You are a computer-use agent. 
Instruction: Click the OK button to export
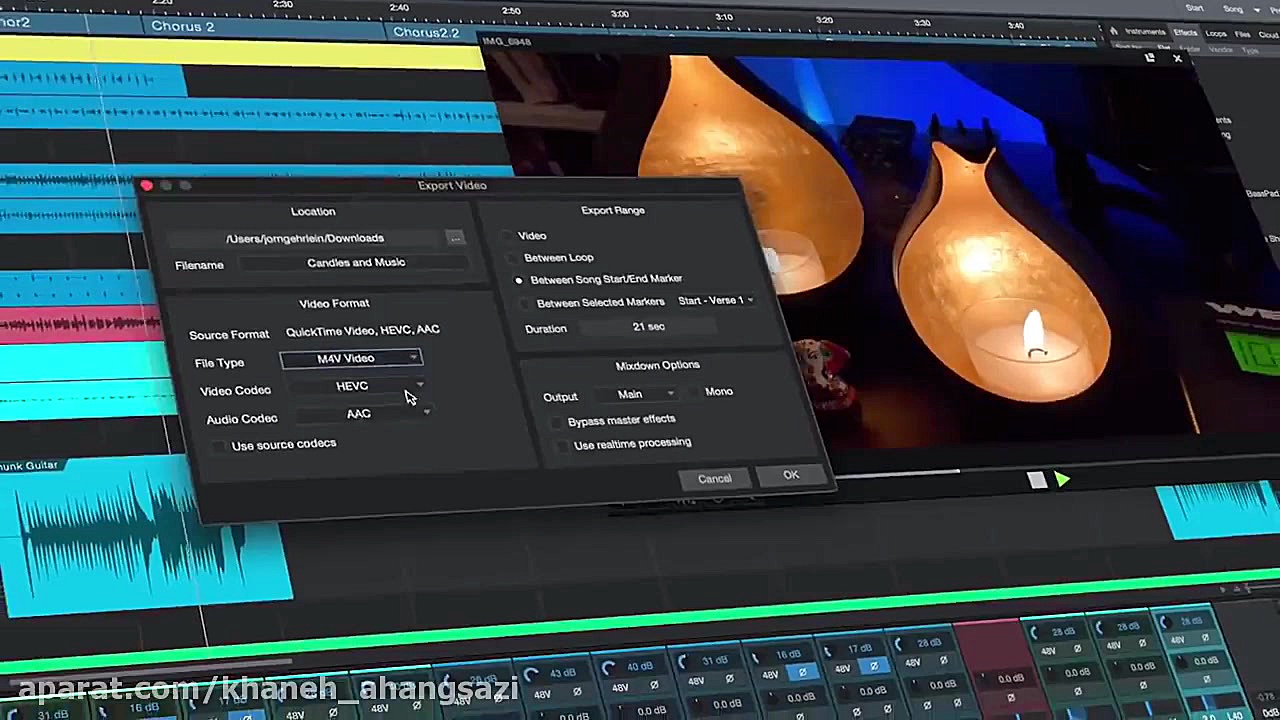[791, 475]
